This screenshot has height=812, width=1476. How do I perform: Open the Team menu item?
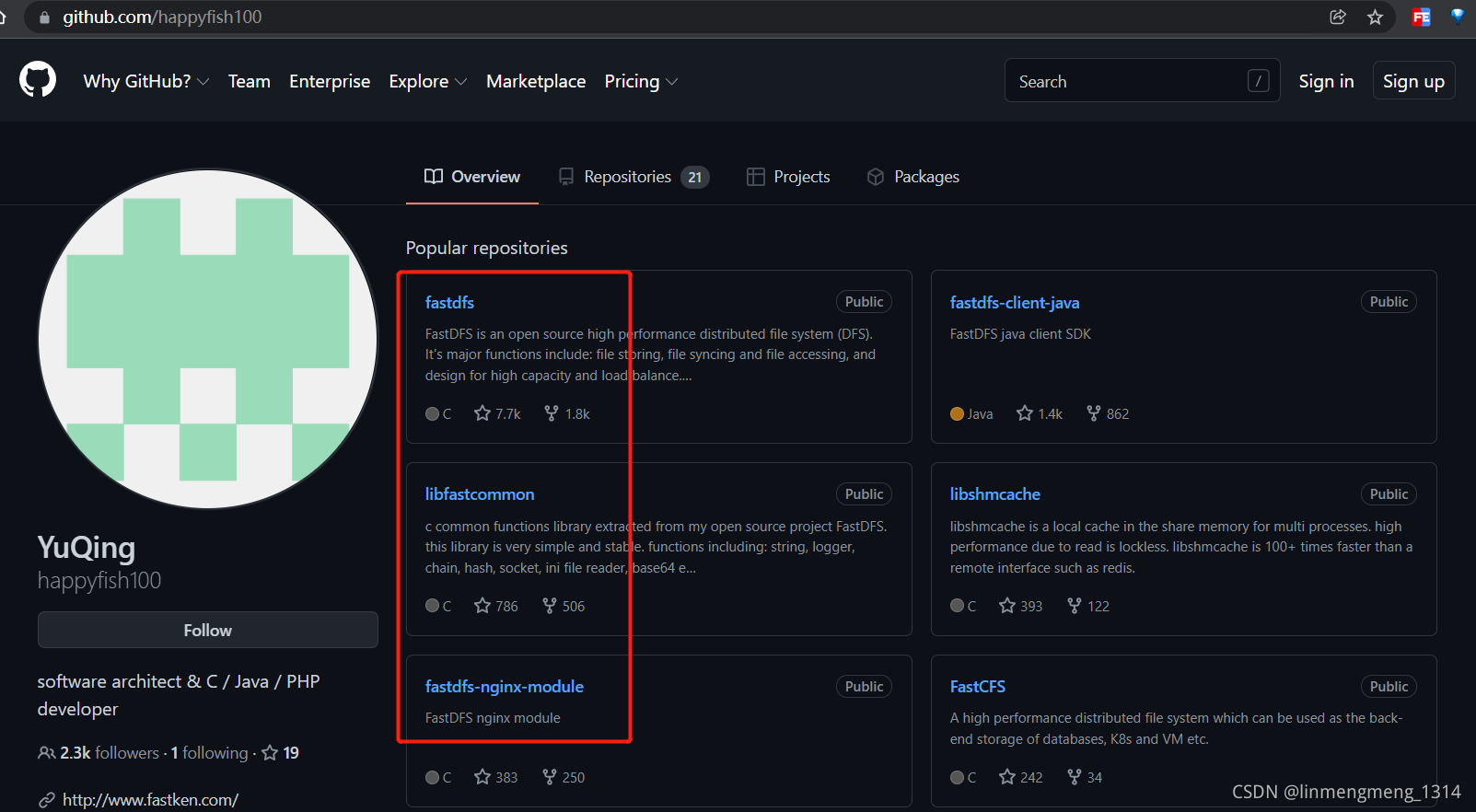250,81
